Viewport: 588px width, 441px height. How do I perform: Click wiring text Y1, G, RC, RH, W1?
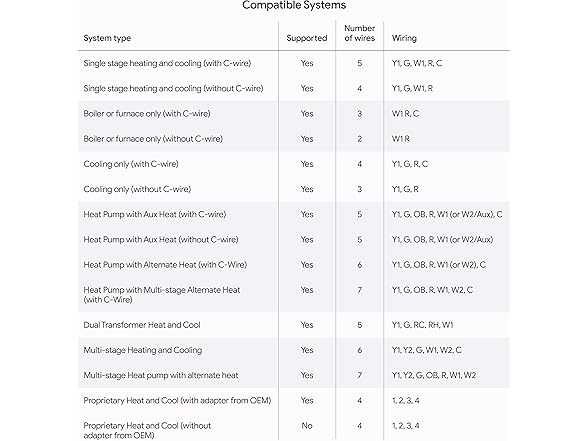click(x=423, y=325)
